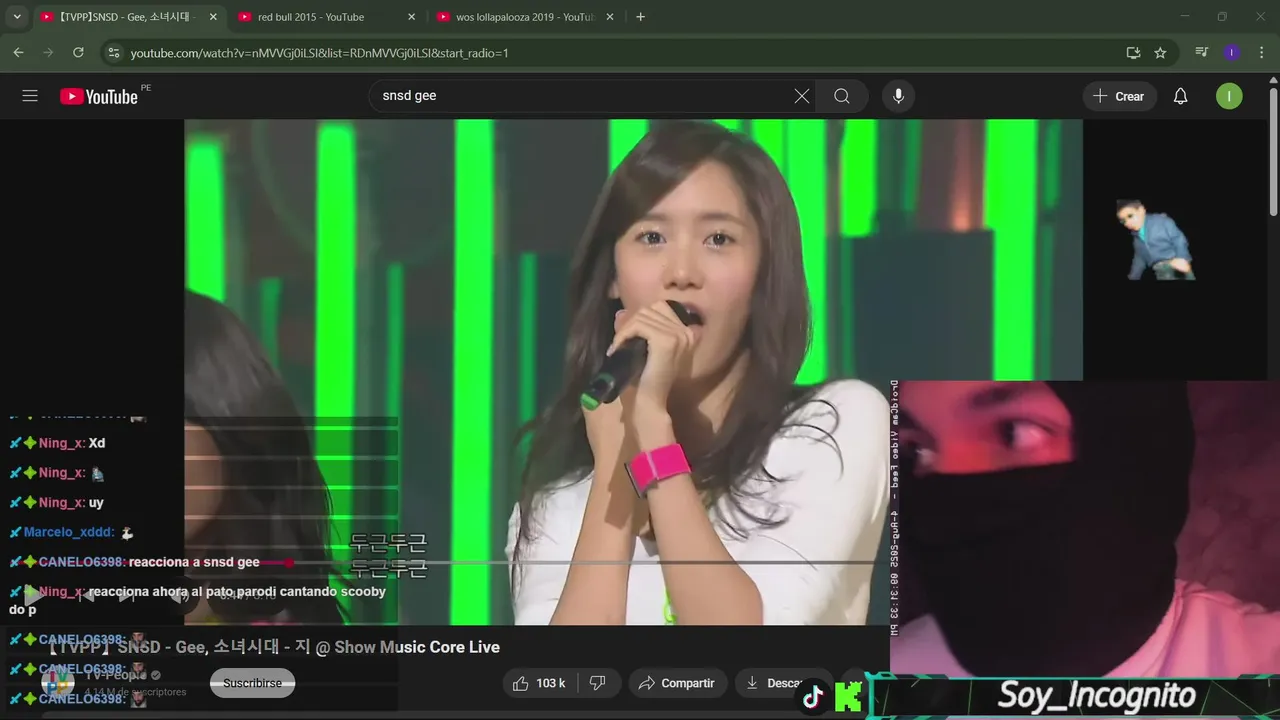Open the YouTube account avatar menu
This screenshot has width=1280, height=720.
click(1229, 96)
